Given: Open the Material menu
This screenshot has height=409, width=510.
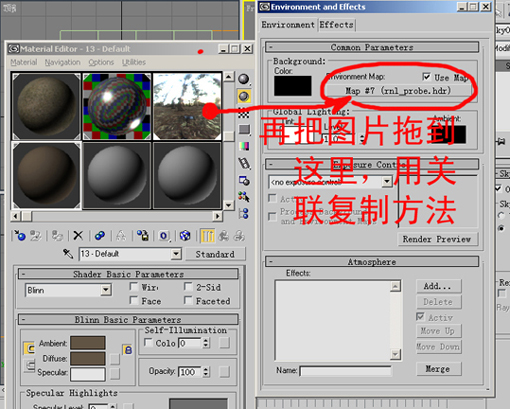Looking at the screenshot, I should [24, 62].
